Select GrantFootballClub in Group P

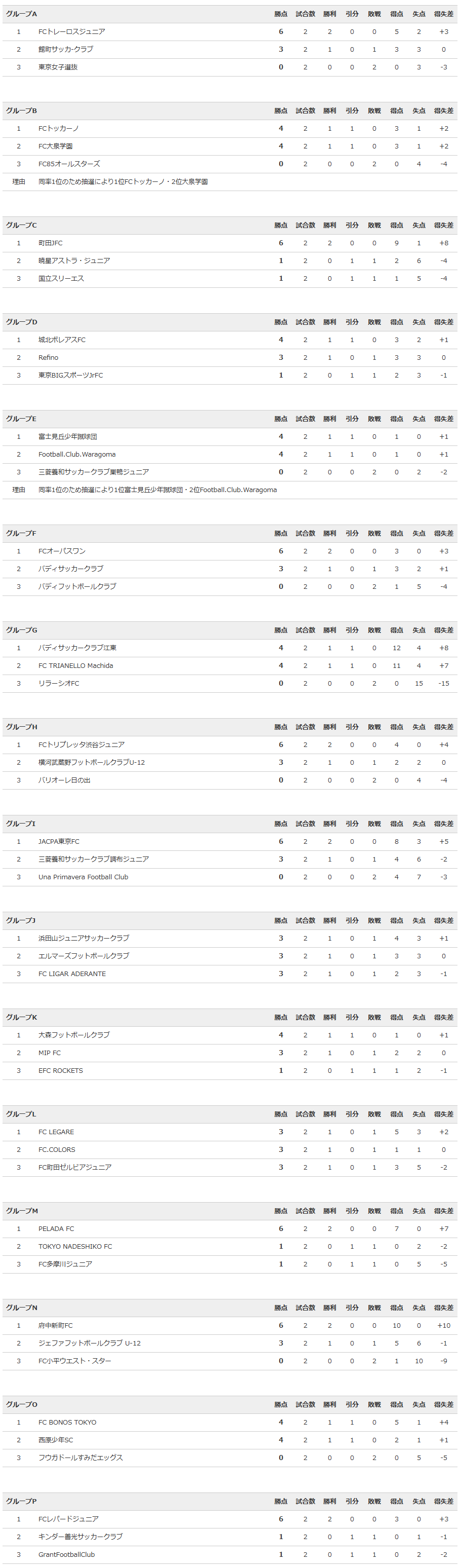[66, 1554]
